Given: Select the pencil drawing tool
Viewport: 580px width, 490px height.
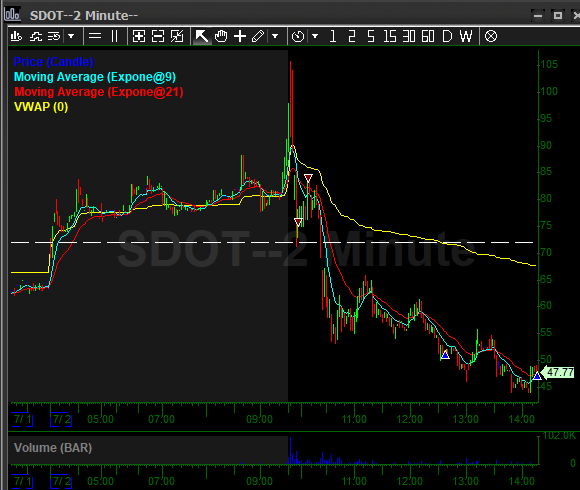Looking at the screenshot, I should pos(258,36).
